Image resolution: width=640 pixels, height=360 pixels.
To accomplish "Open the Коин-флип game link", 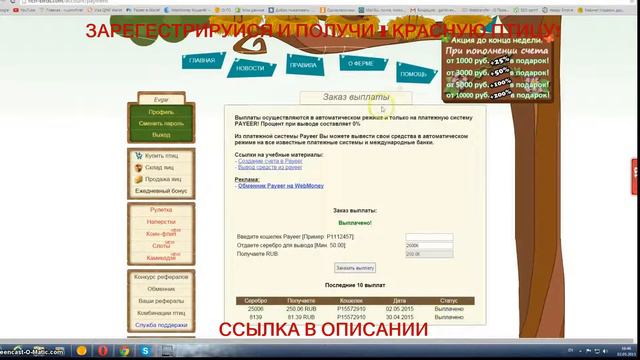I will point(161,234).
